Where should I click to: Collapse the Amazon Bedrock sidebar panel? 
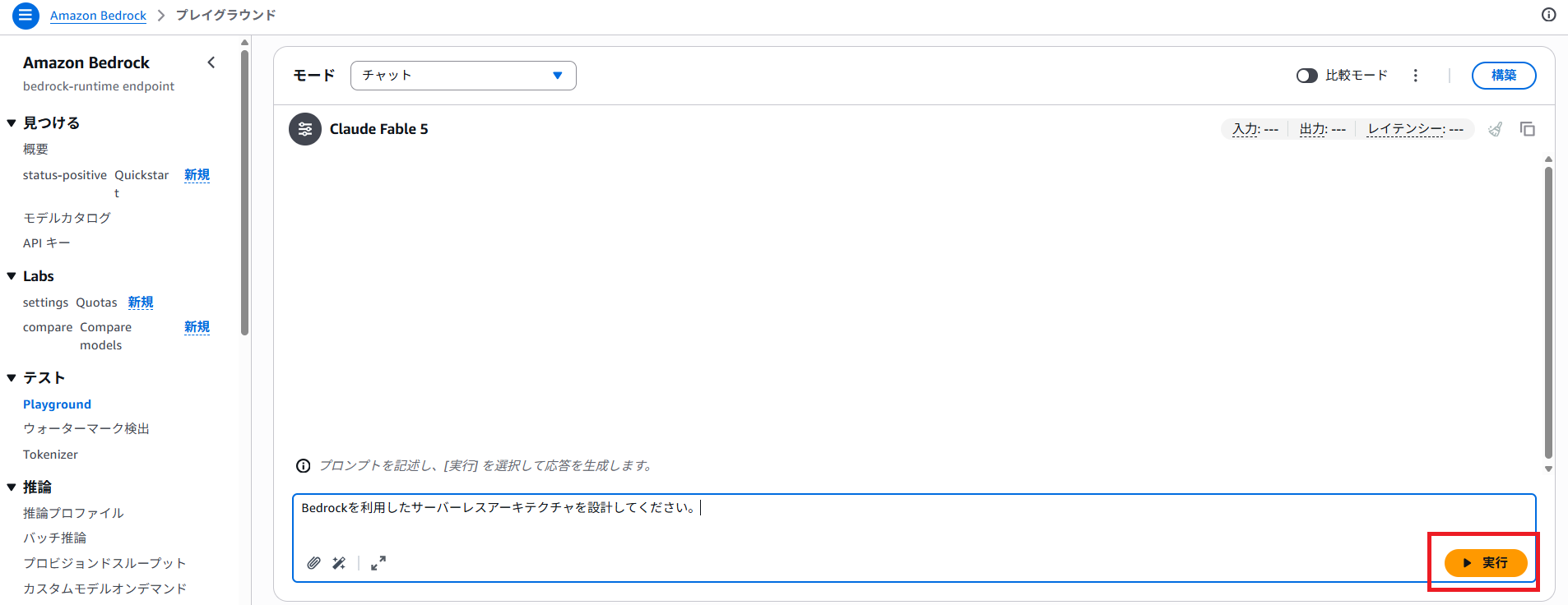(x=211, y=62)
